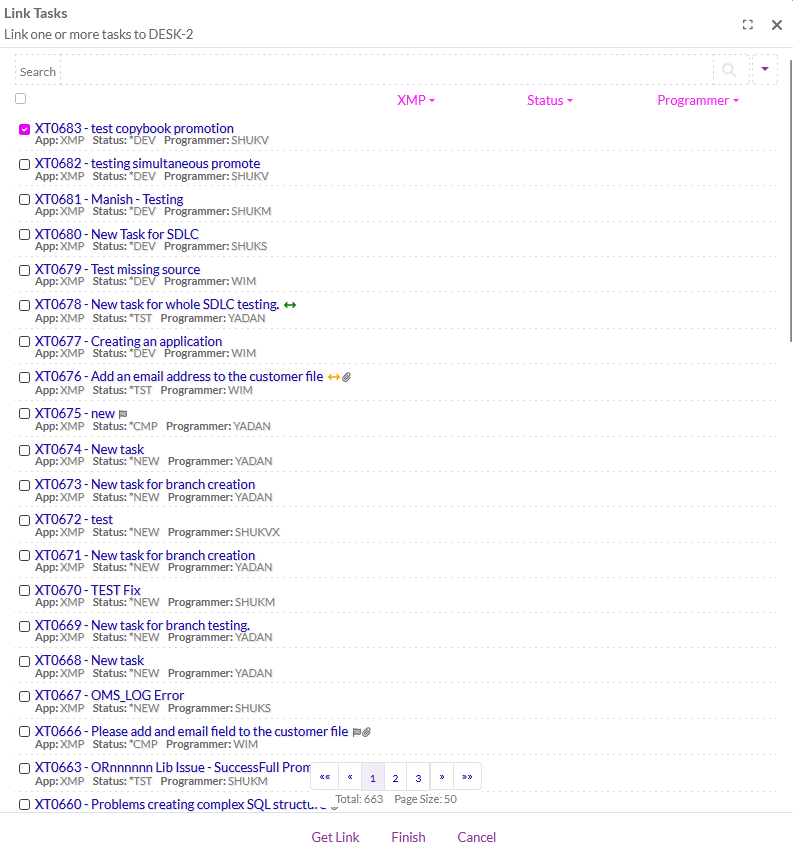Check the XT0680 New Task for SDLC checkbox
Viewport: 793px width, 856px height.
24,235
